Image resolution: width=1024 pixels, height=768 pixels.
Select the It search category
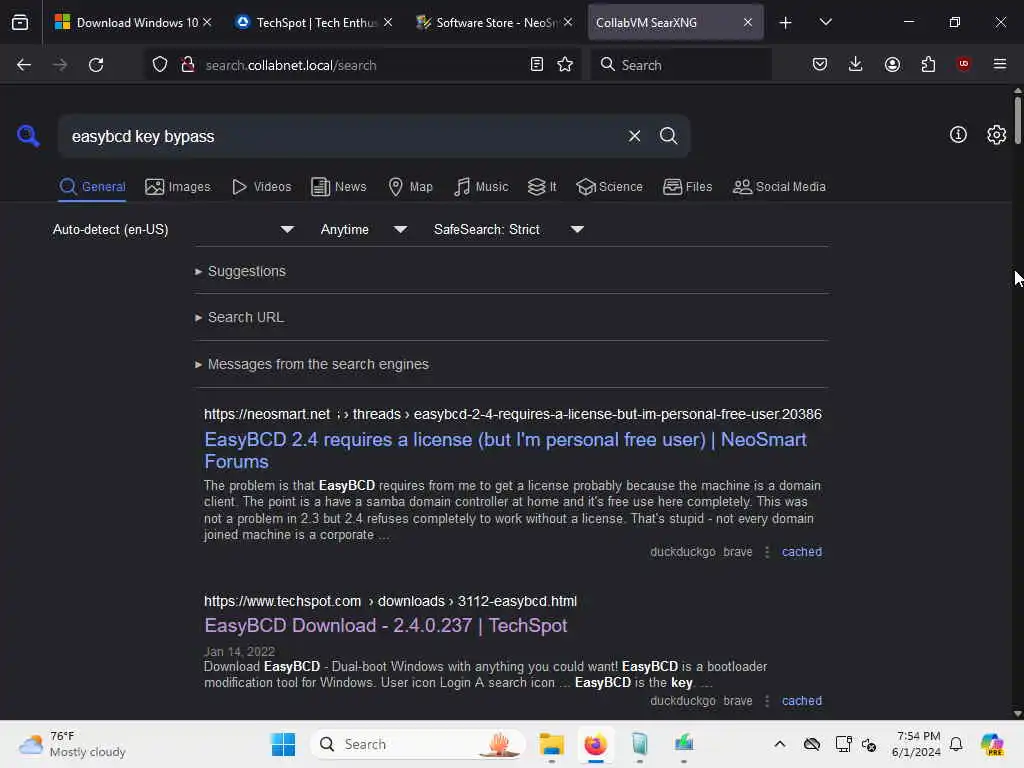point(542,187)
